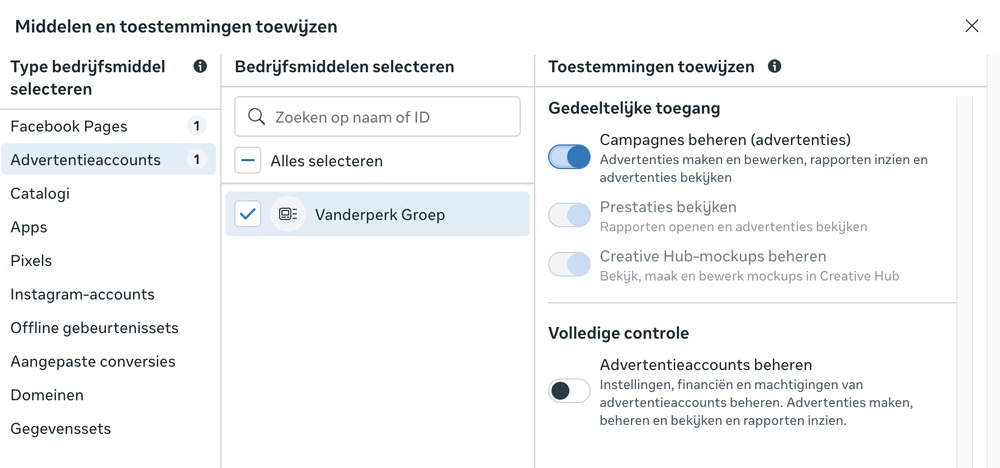Open the Catalogi asset type
The height and width of the screenshot is (468, 1000).
click(40, 194)
